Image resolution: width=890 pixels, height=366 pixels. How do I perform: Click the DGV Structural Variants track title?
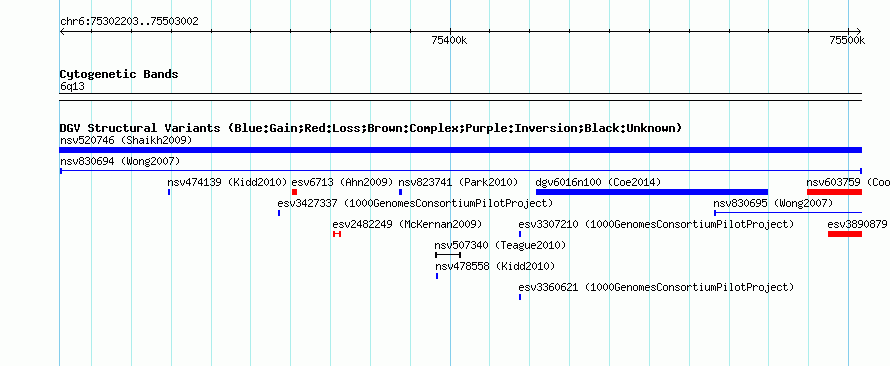[x=371, y=128]
